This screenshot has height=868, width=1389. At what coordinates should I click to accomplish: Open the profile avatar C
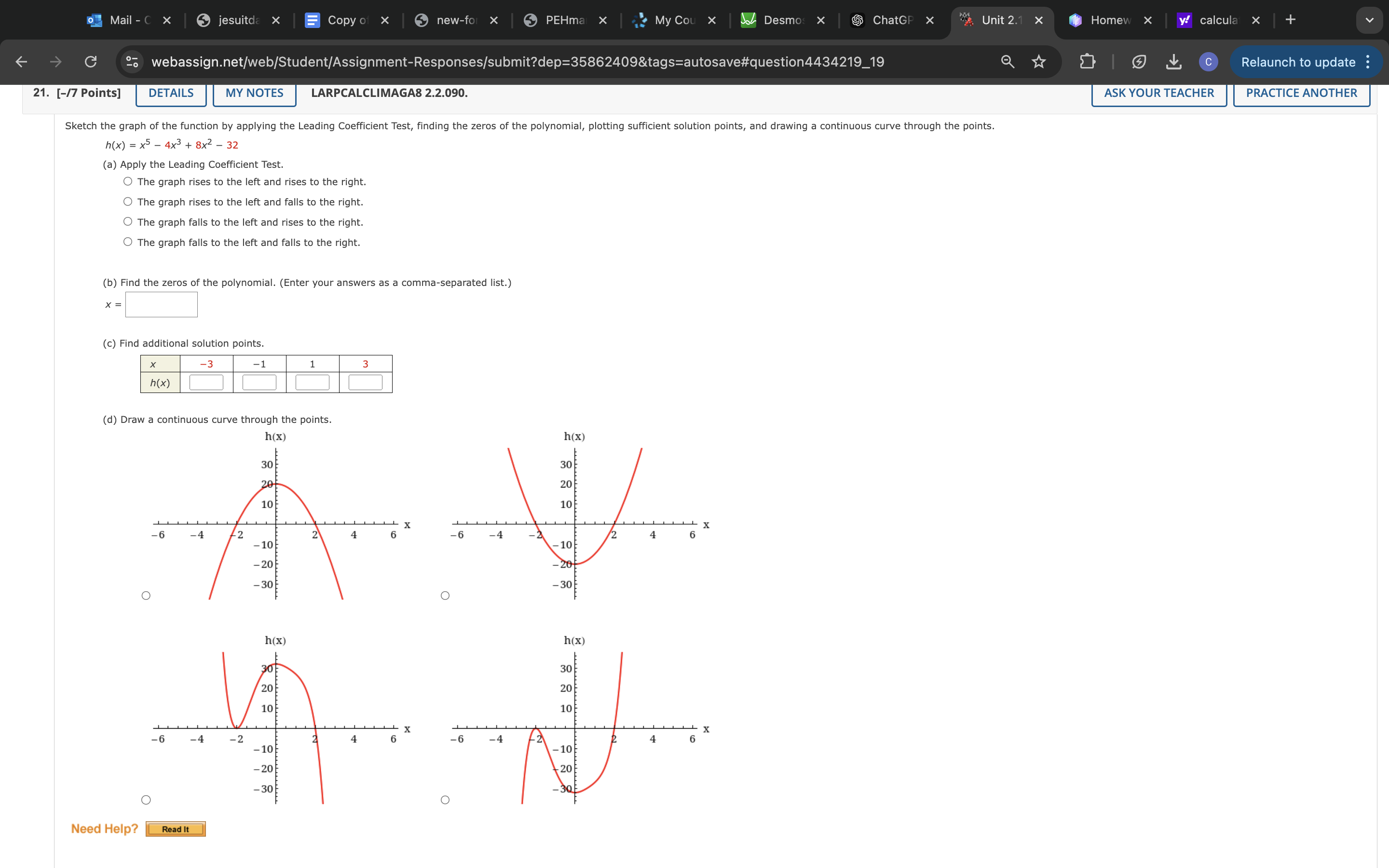(x=1208, y=61)
